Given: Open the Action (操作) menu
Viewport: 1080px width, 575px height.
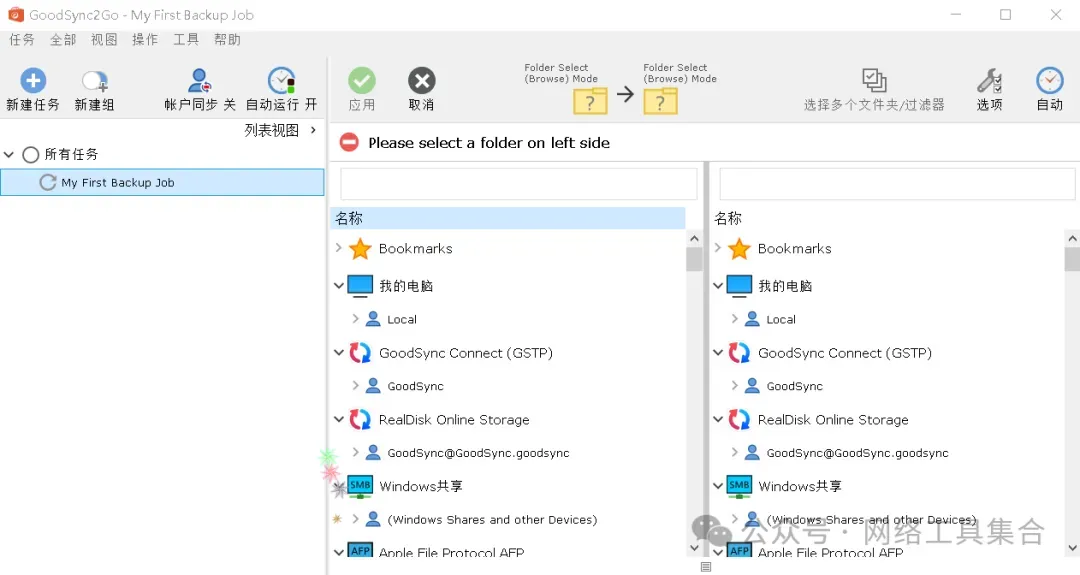Looking at the screenshot, I should pyautogui.click(x=145, y=39).
